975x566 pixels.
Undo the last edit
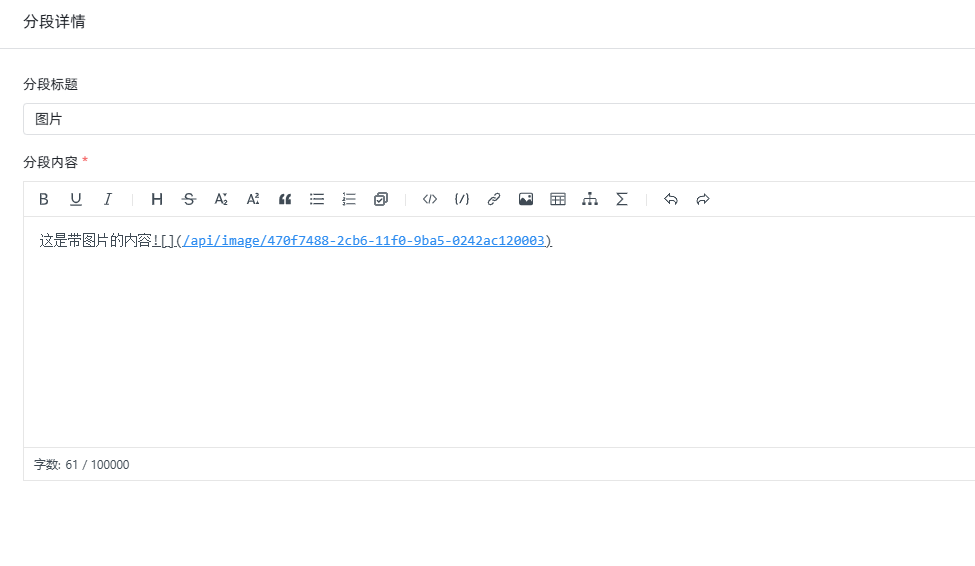click(670, 199)
